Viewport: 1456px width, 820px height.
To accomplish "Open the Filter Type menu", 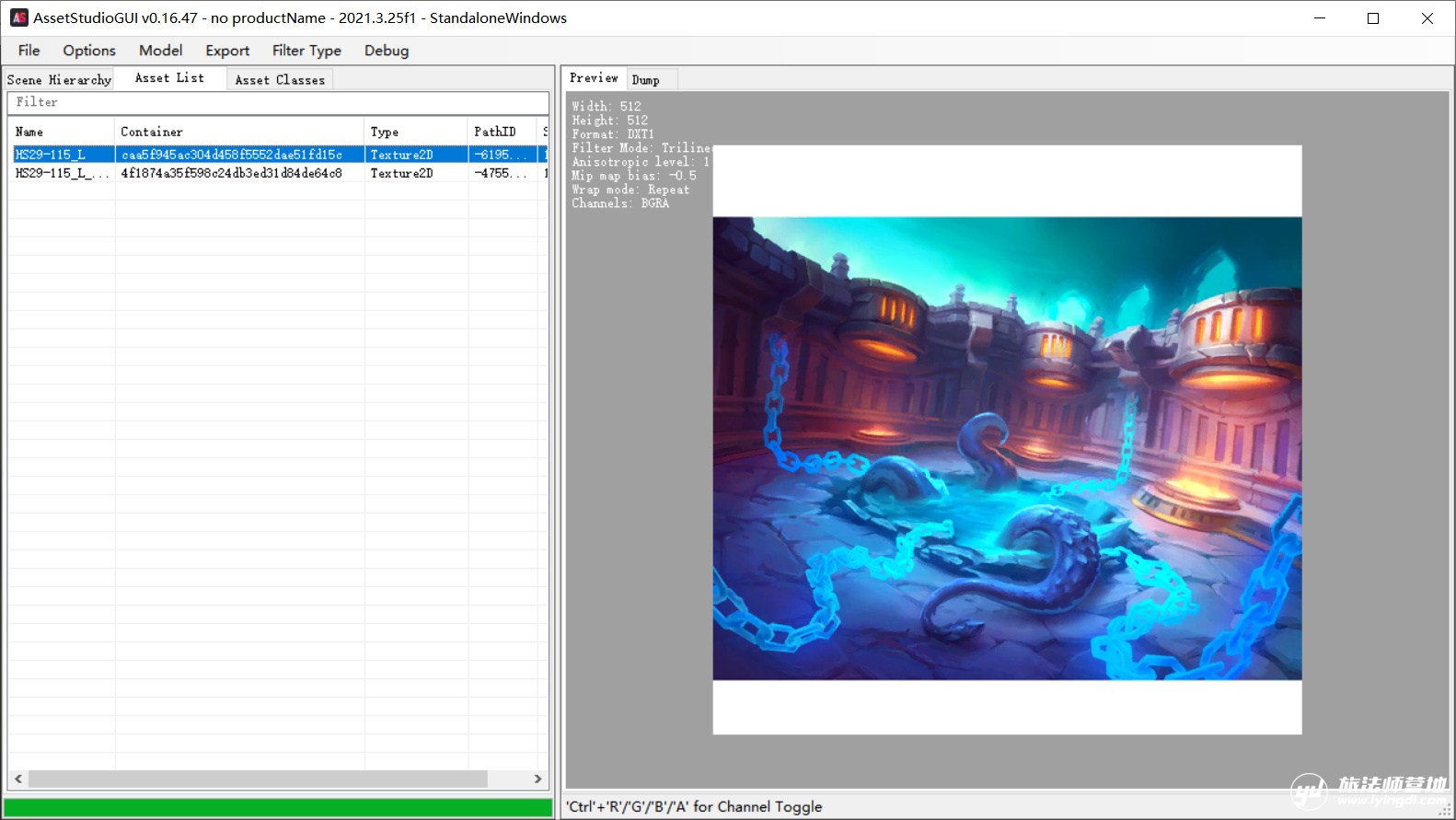I will 306,51.
